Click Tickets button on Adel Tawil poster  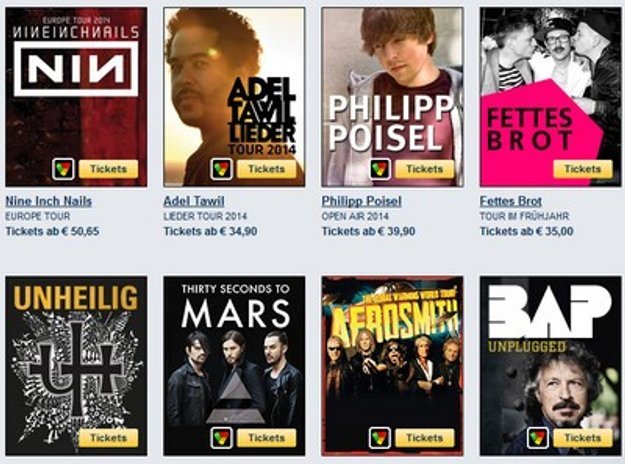267,169
